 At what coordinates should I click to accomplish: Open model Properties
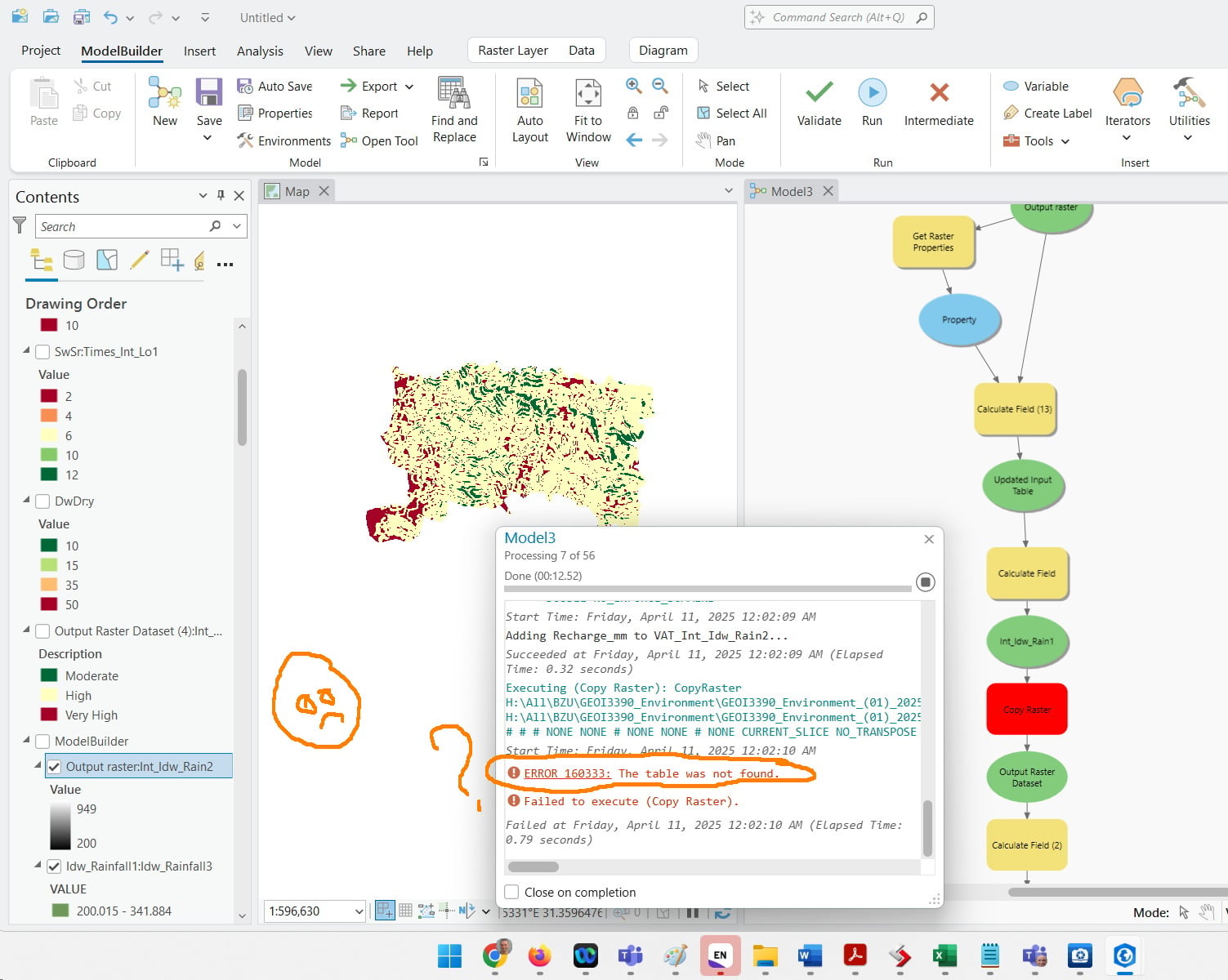pyautogui.click(x=275, y=114)
